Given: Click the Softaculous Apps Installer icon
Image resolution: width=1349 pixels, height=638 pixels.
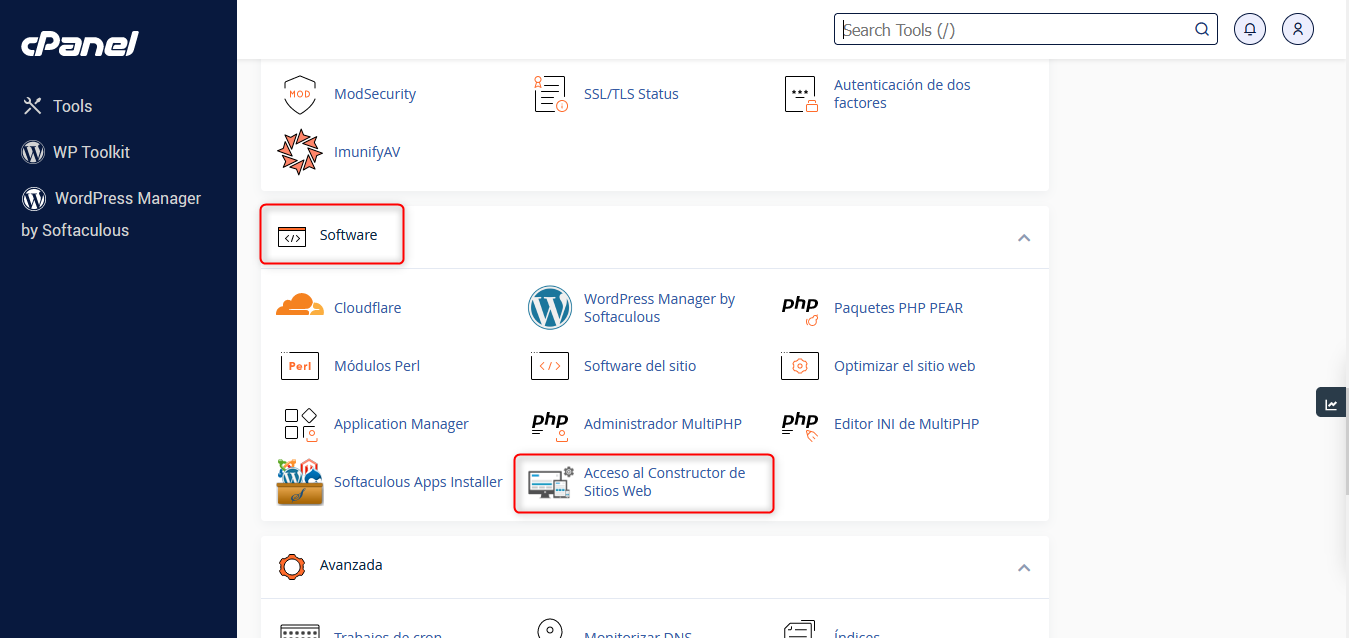Looking at the screenshot, I should (300, 482).
